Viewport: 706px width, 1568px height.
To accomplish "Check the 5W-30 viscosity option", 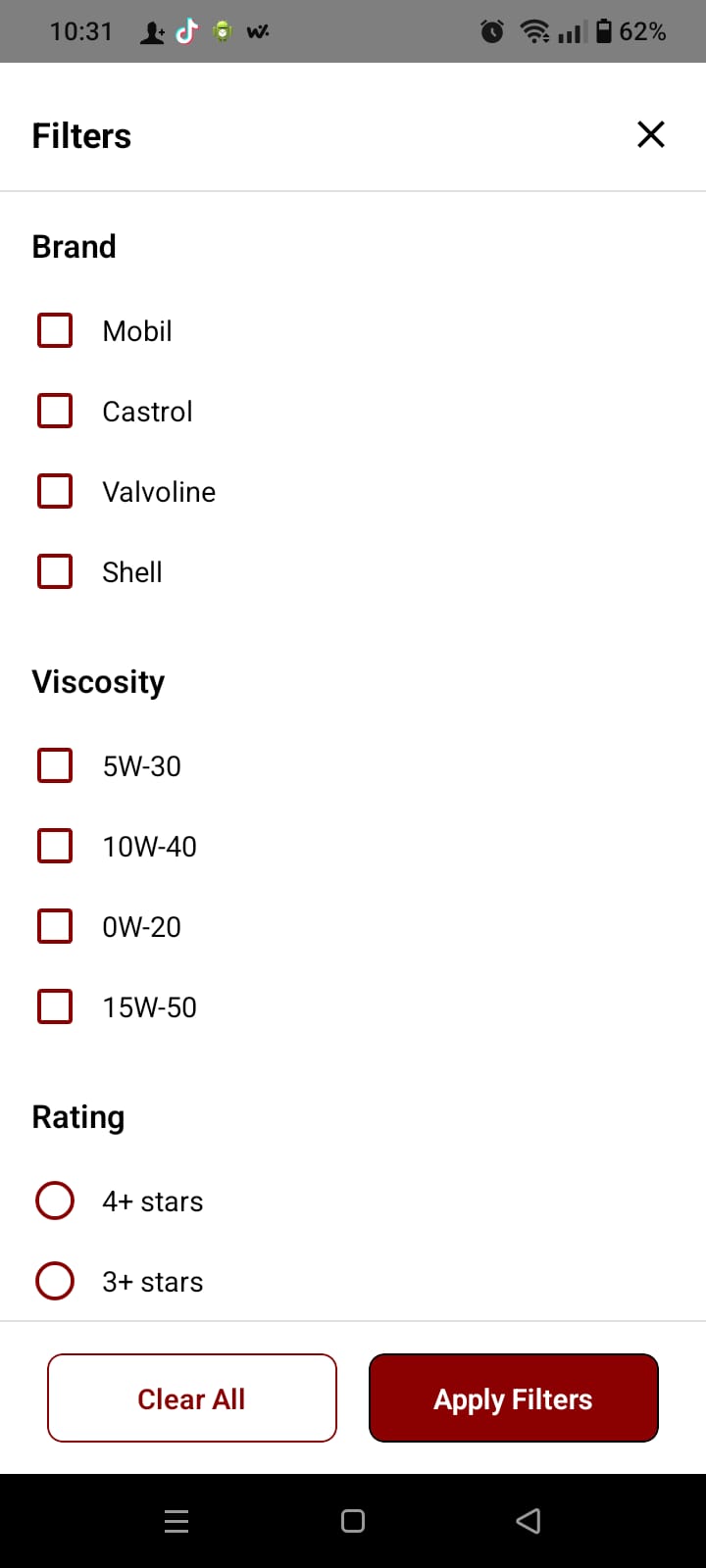I will tap(55, 765).
